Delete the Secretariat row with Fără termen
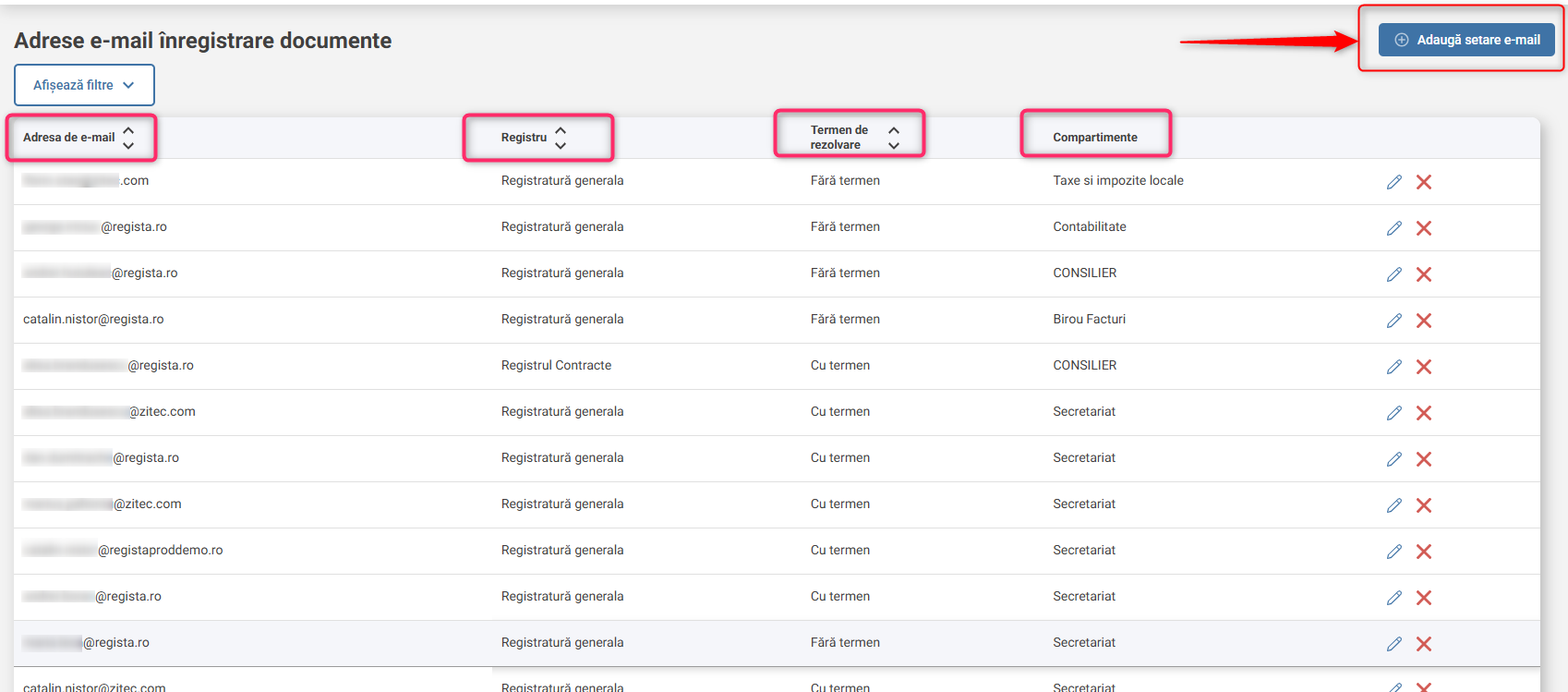This screenshot has height=692, width=1568. tap(1424, 644)
